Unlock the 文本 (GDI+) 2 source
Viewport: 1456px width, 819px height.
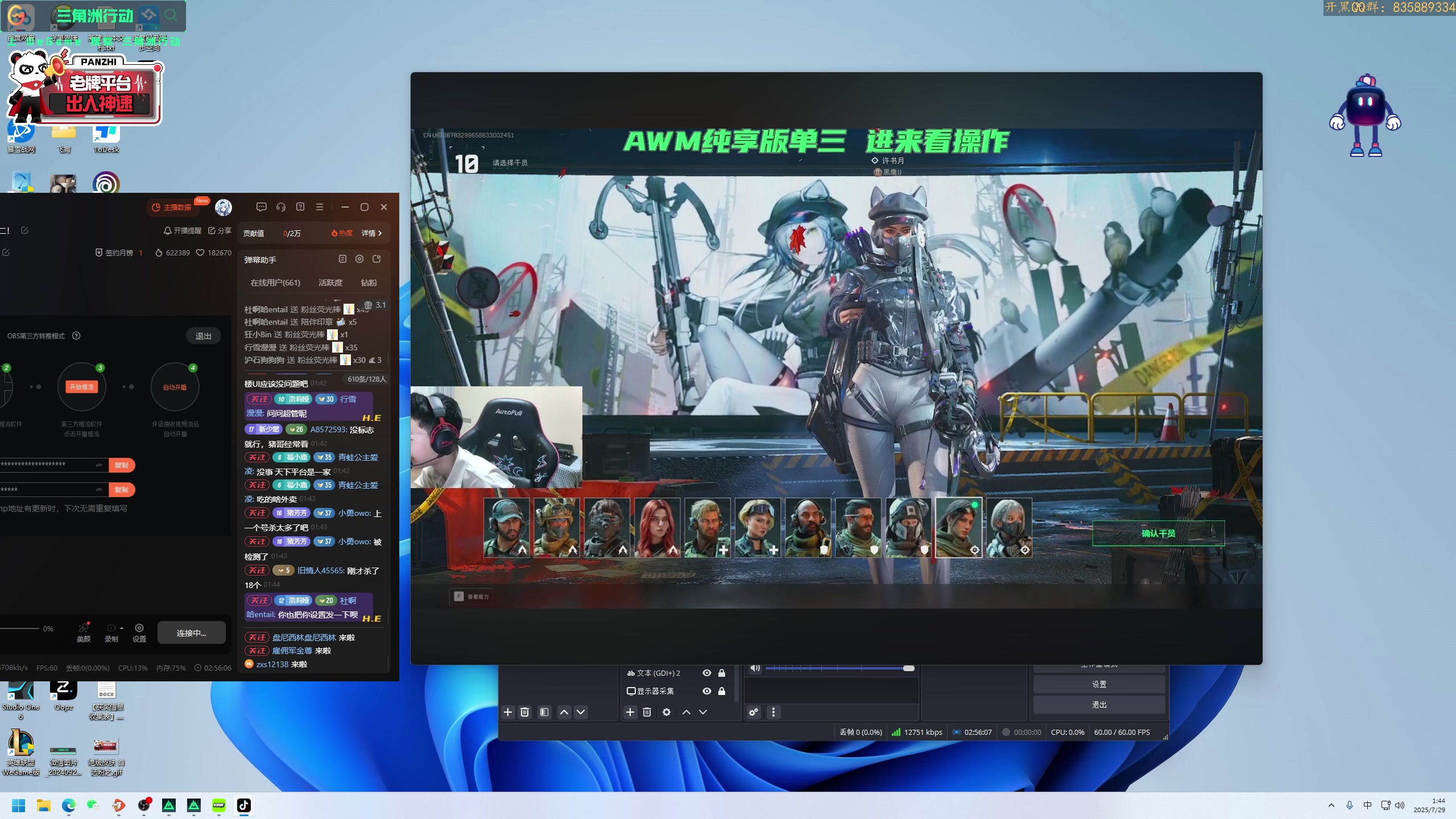722,673
